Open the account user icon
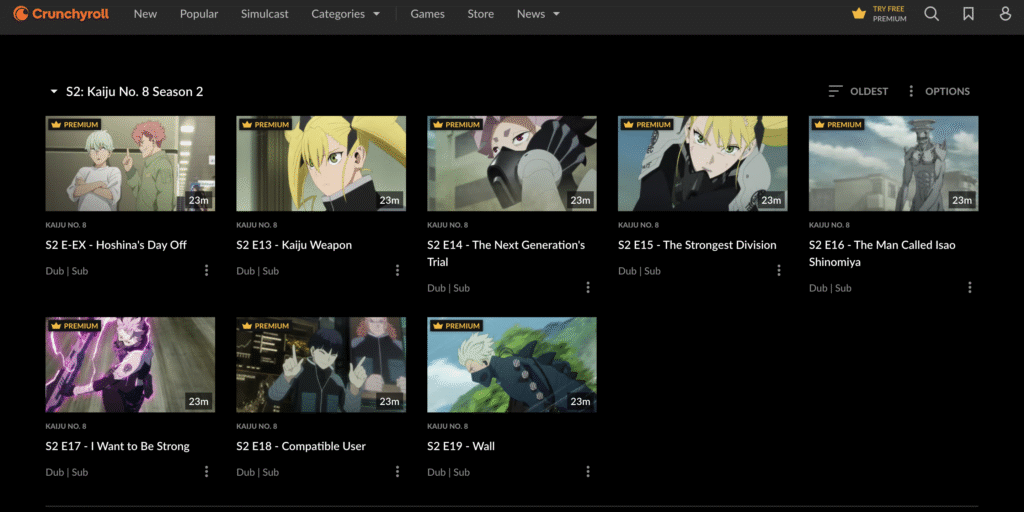Viewport: 1024px width, 512px height. (x=1005, y=14)
